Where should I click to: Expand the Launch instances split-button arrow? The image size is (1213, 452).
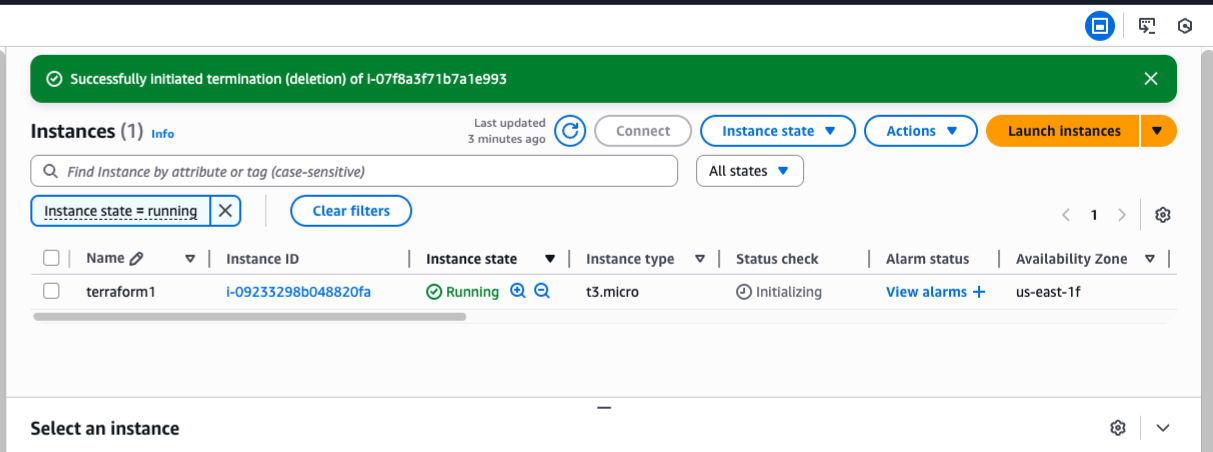tap(1158, 131)
